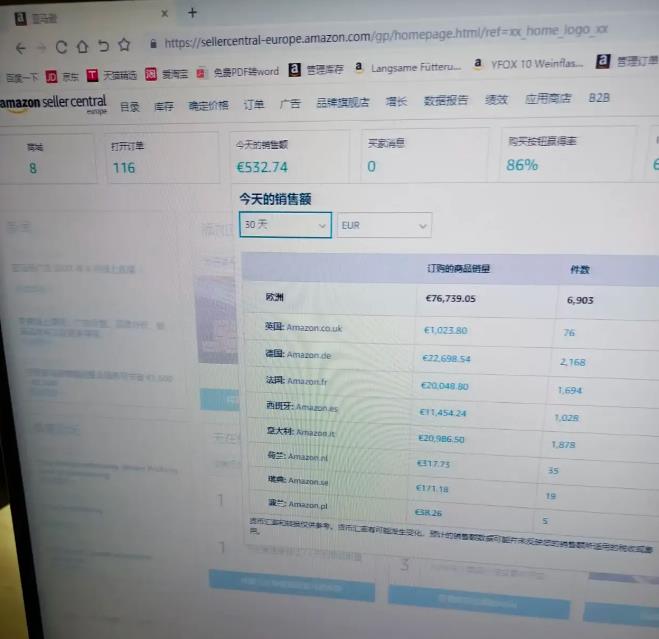Viewport: 659px width, 639px height.
Task: Click the 76 units for Amazon.co.uk
Action: coord(569,333)
